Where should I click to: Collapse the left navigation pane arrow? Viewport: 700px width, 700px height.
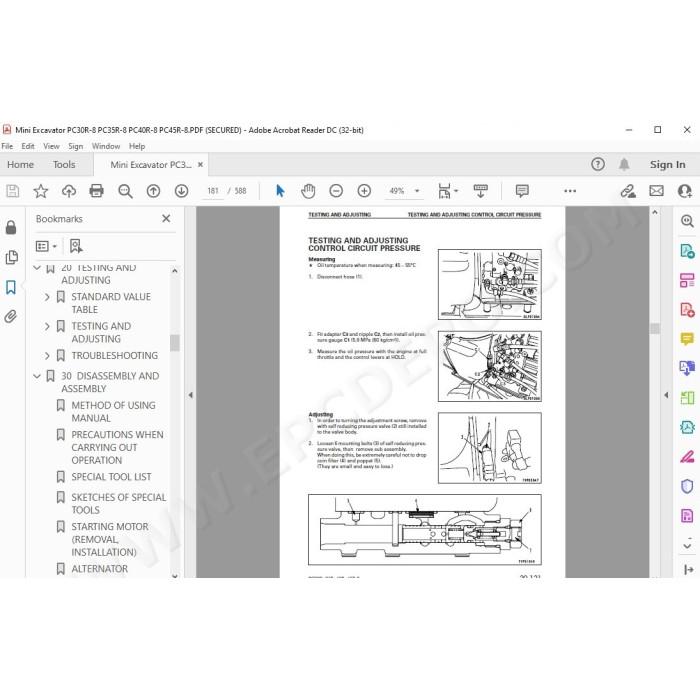[x=191, y=395]
